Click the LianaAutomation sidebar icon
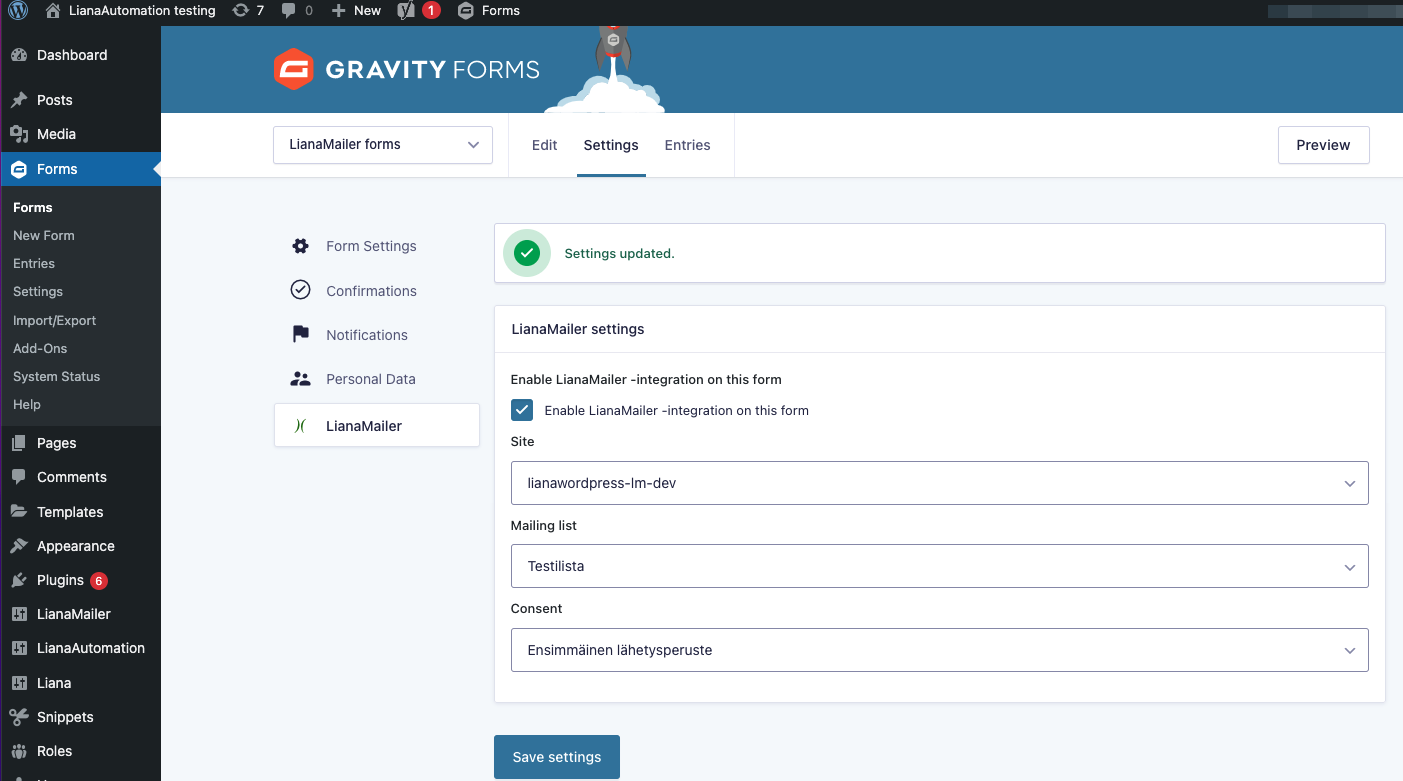Image resolution: width=1403 pixels, height=781 pixels. pyautogui.click(x=19, y=648)
